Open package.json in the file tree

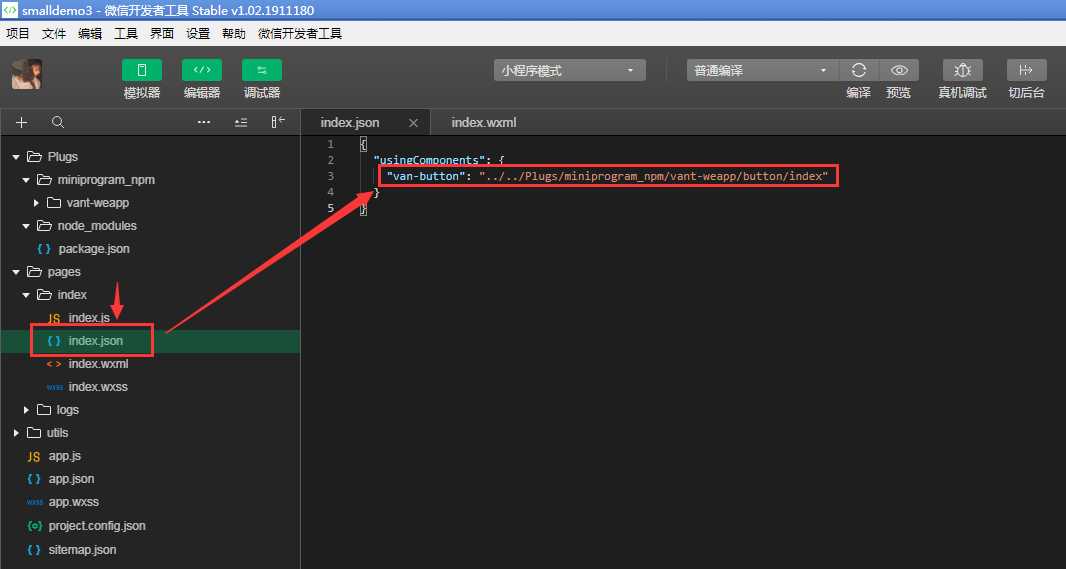tap(94, 249)
